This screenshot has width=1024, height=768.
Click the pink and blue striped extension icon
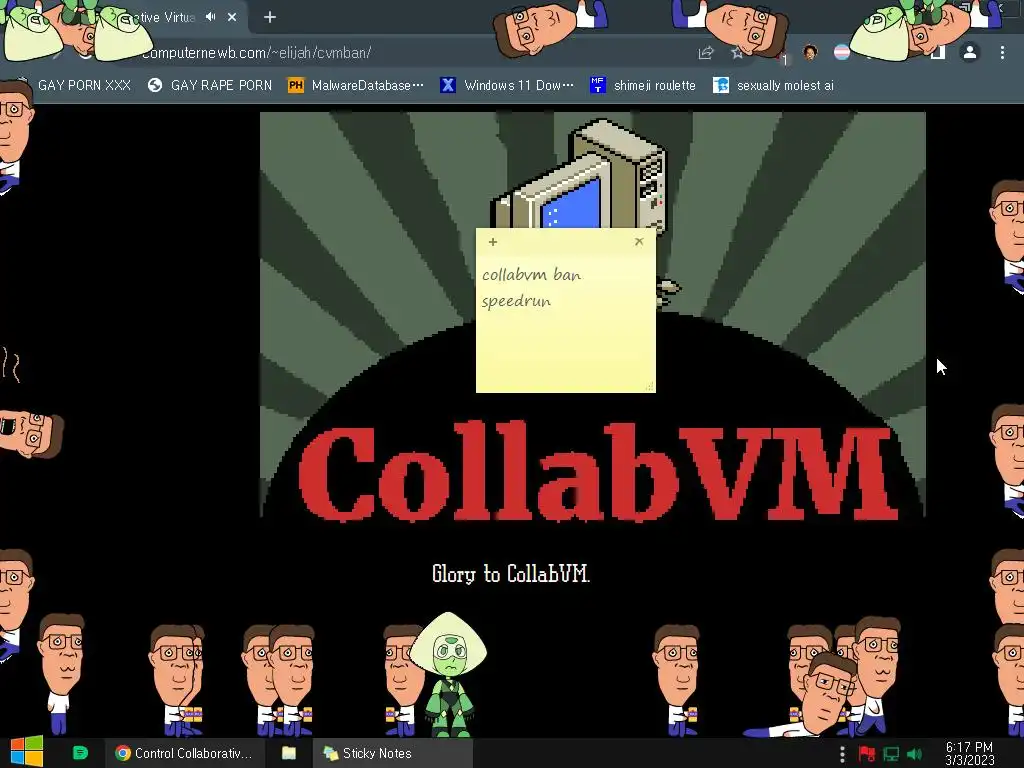842,52
